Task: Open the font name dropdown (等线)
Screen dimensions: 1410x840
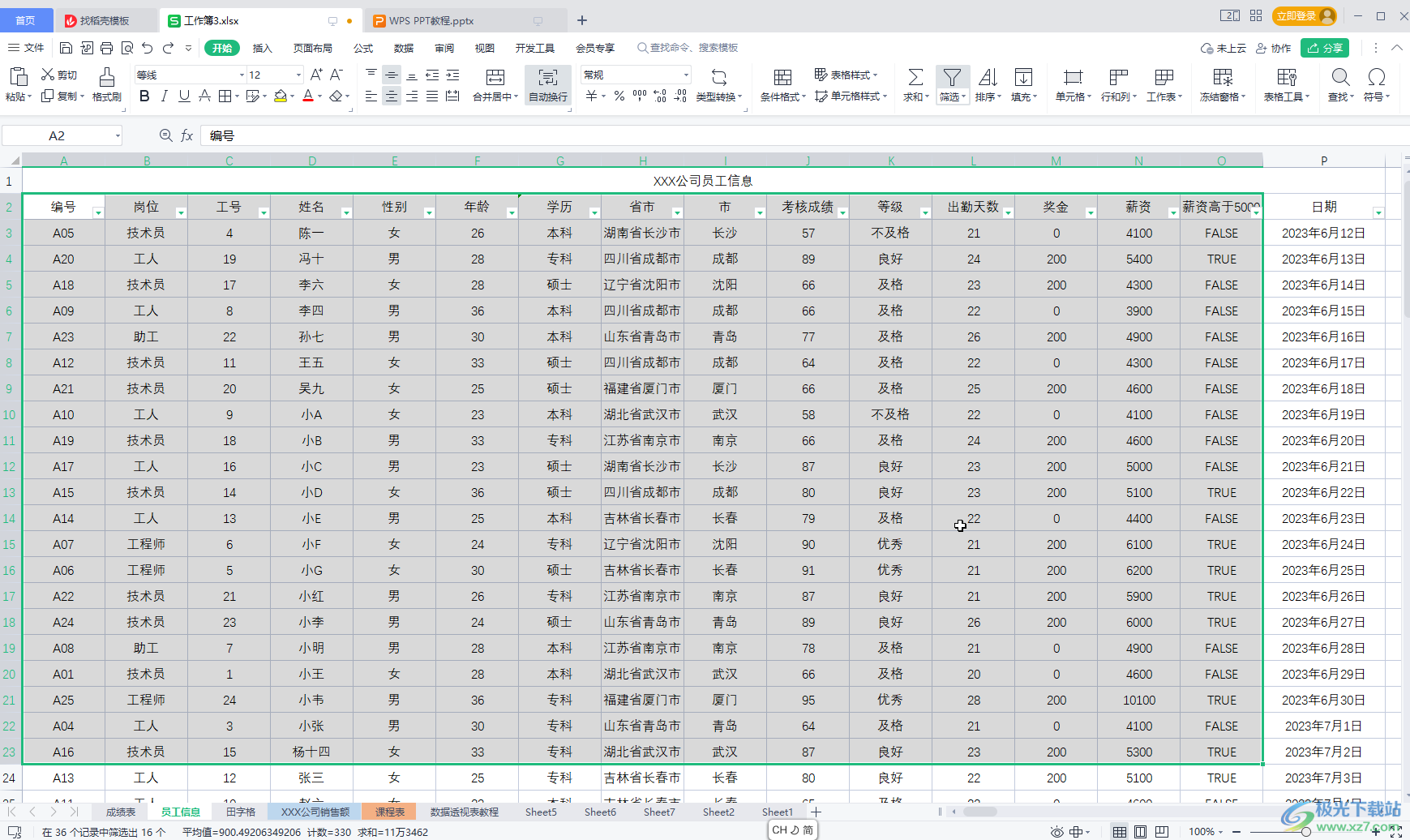Action: [x=242, y=75]
